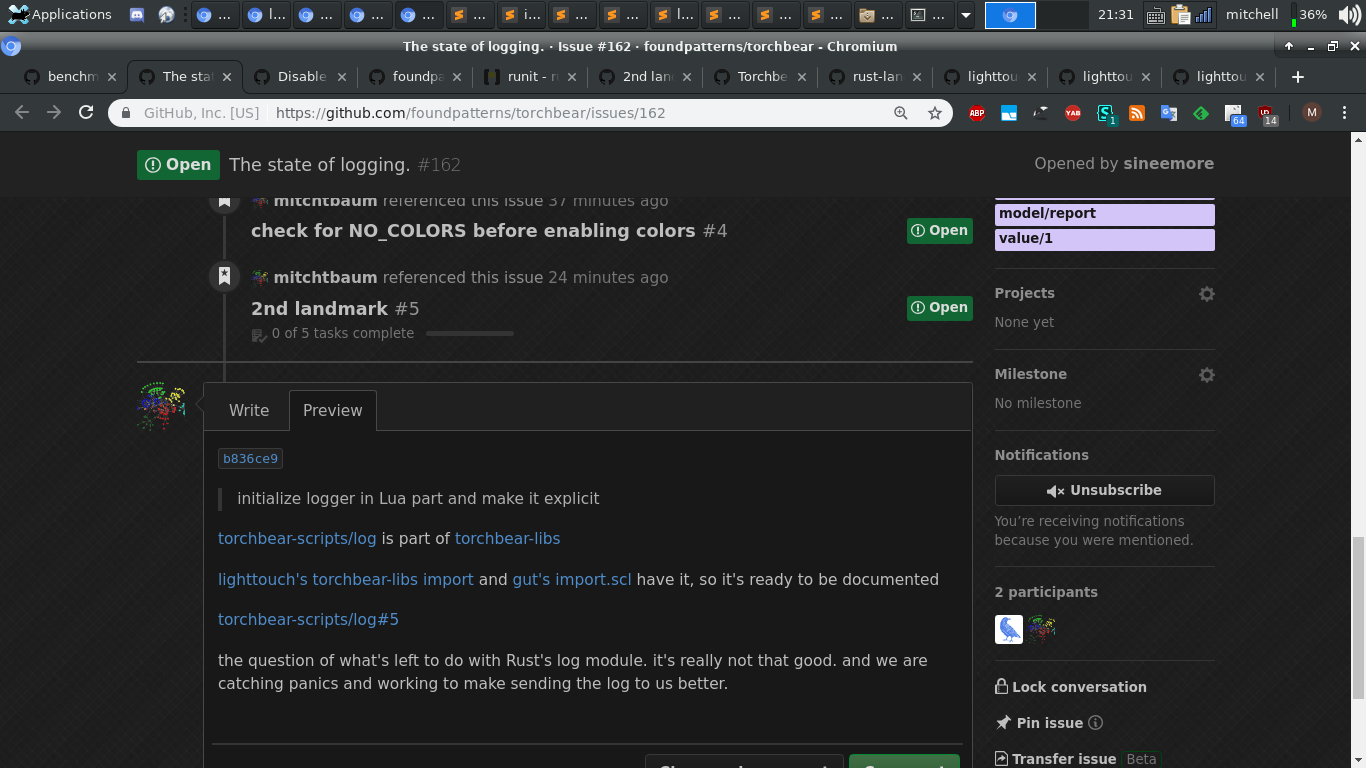Click the zoom magnifier icon in address bar
This screenshot has height=768, width=1366.
(901, 113)
